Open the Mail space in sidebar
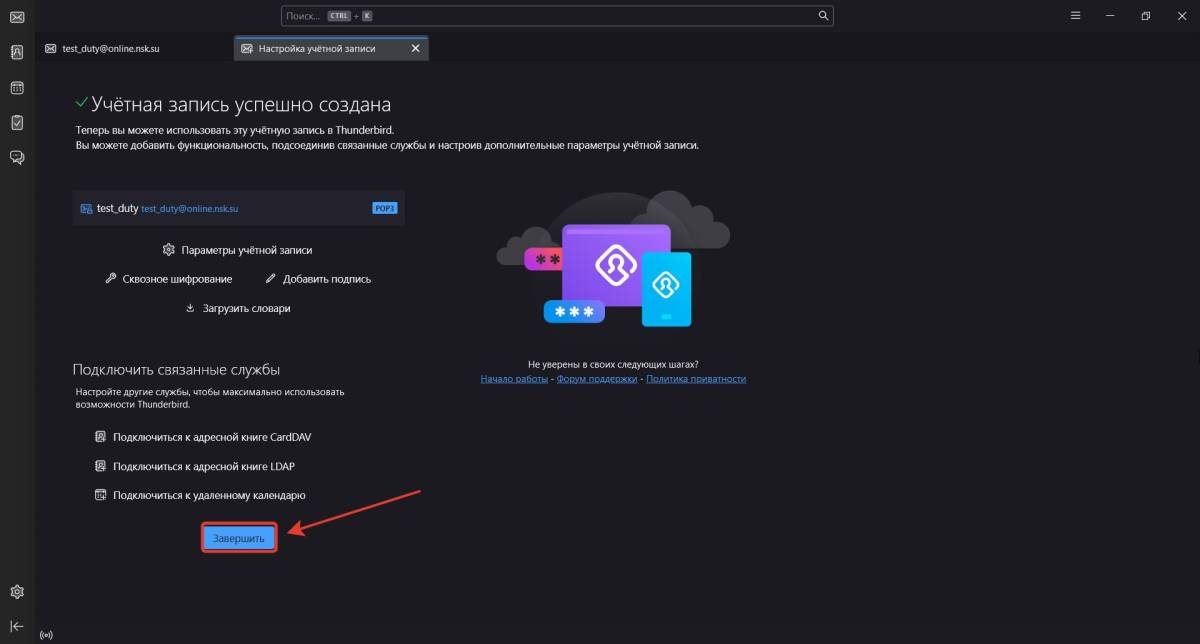The image size is (1200, 644). coord(17,17)
